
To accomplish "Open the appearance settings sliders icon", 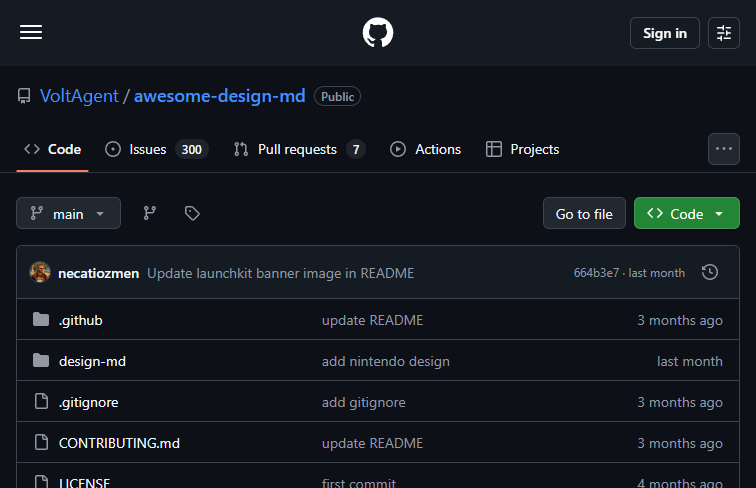I will [724, 33].
